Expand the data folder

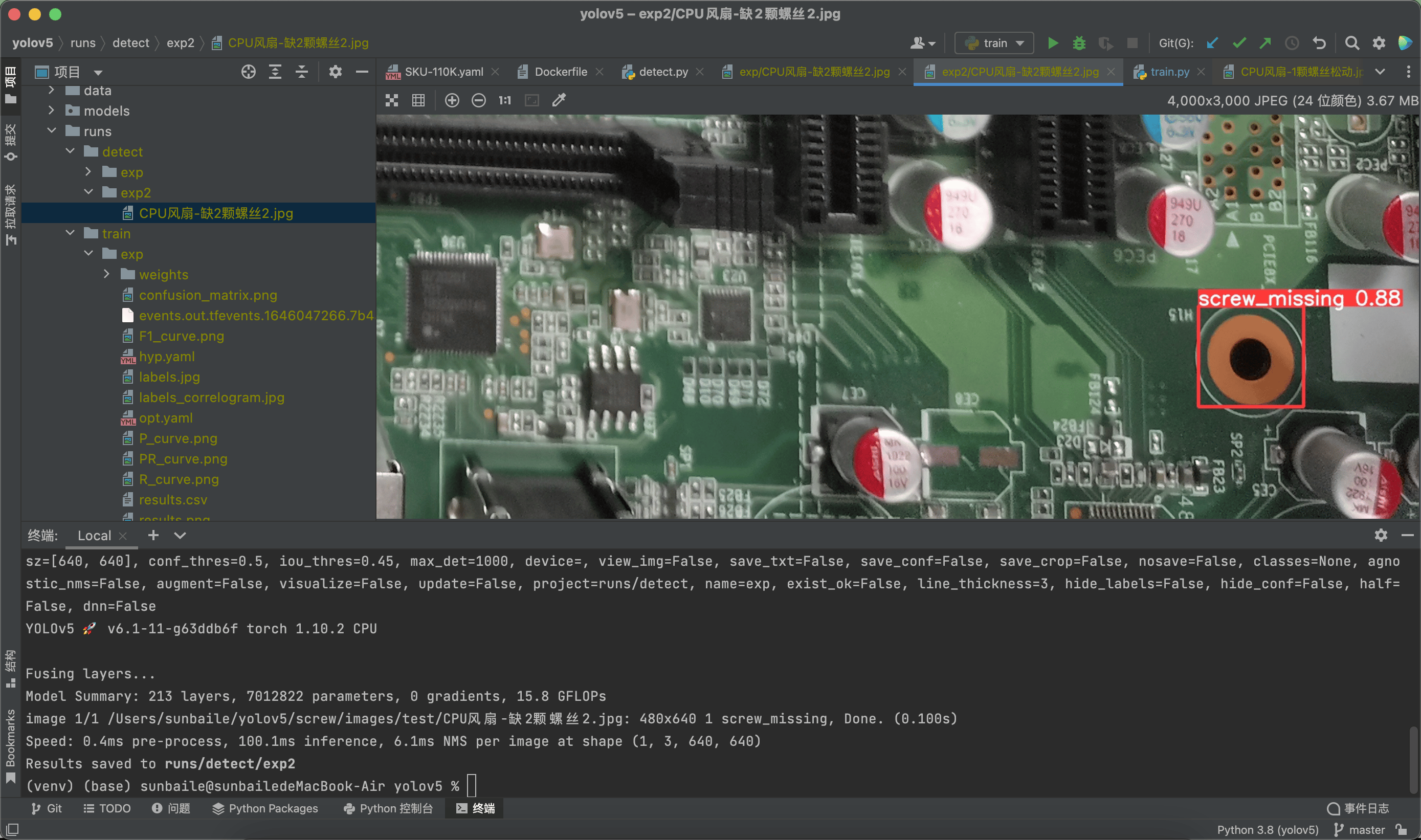pos(52,90)
